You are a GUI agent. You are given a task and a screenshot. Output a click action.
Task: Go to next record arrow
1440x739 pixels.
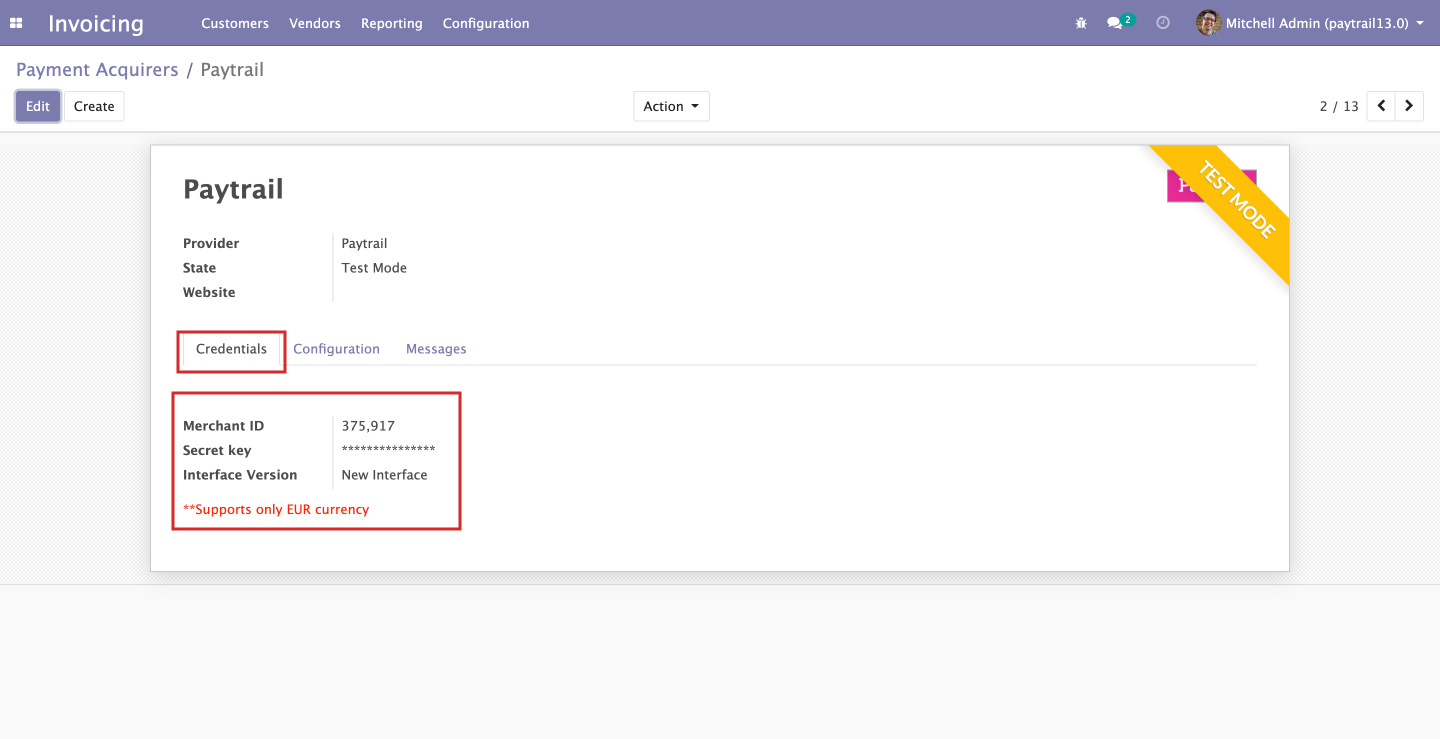(1409, 106)
